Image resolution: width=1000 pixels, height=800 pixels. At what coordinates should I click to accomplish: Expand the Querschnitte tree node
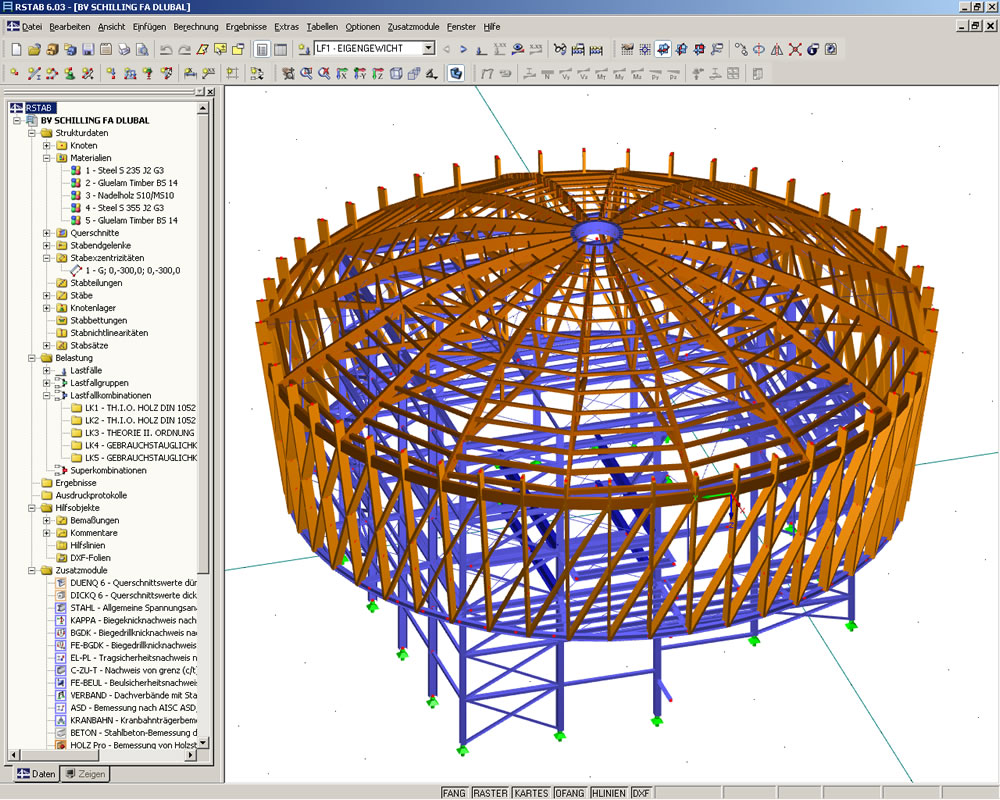click(x=47, y=233)
